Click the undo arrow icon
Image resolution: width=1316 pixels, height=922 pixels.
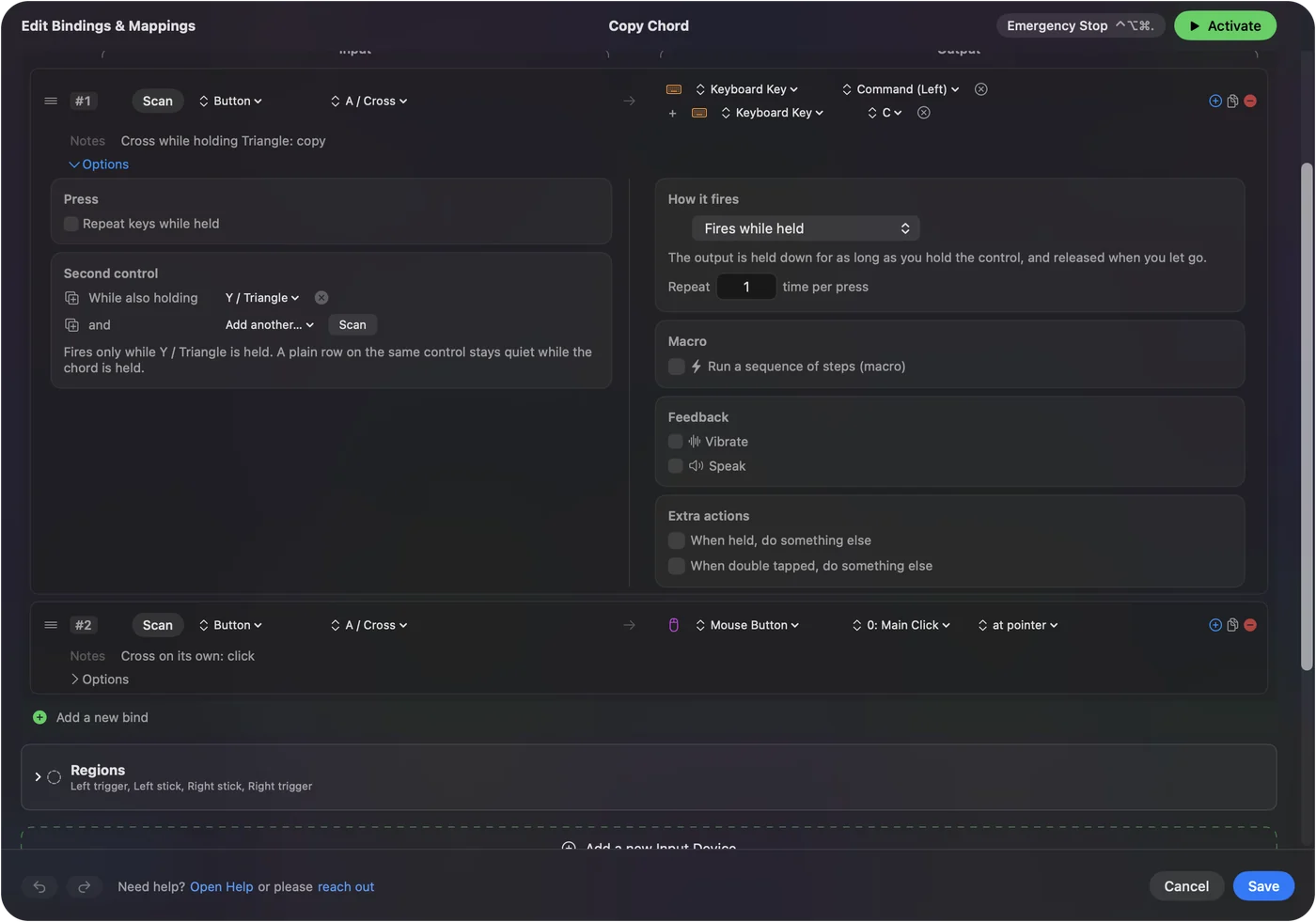39,886
